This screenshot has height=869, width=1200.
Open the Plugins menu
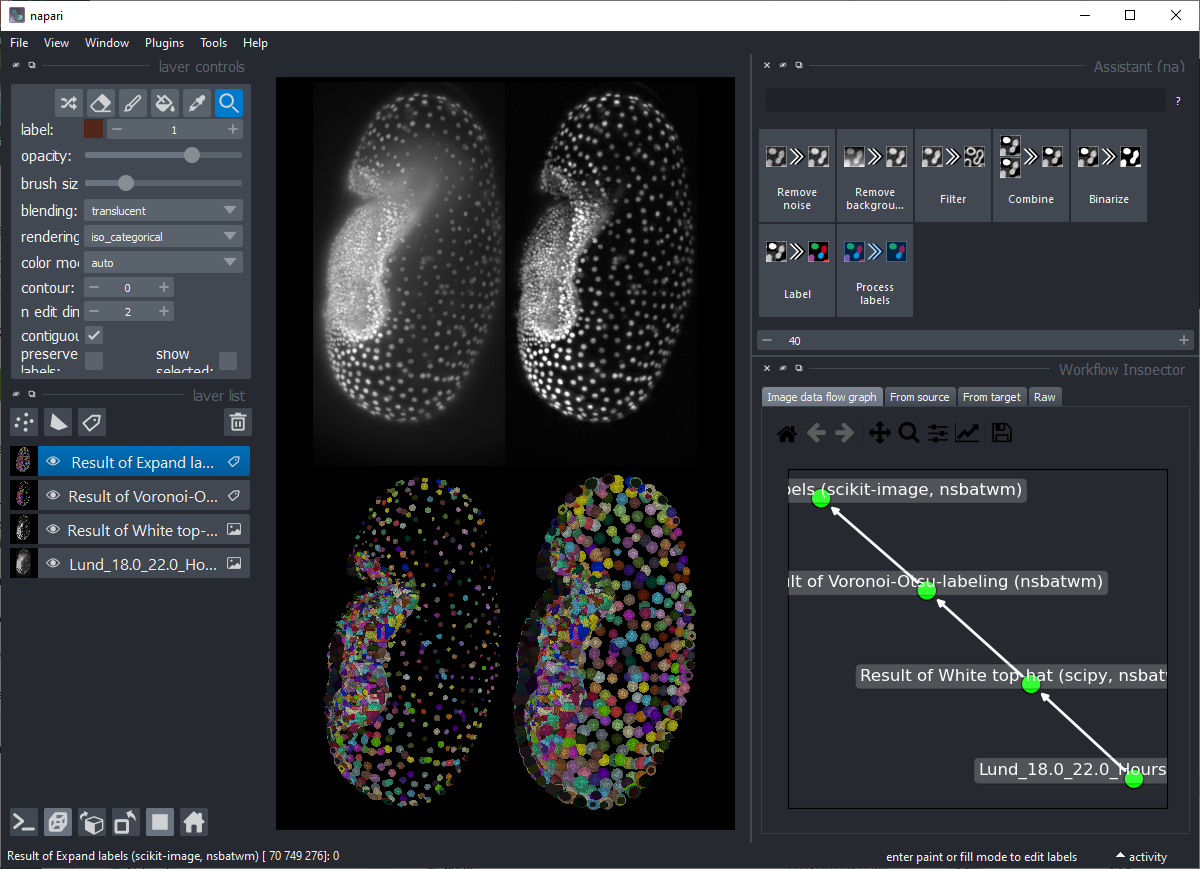pyautogui.click(x=164, y=43)
